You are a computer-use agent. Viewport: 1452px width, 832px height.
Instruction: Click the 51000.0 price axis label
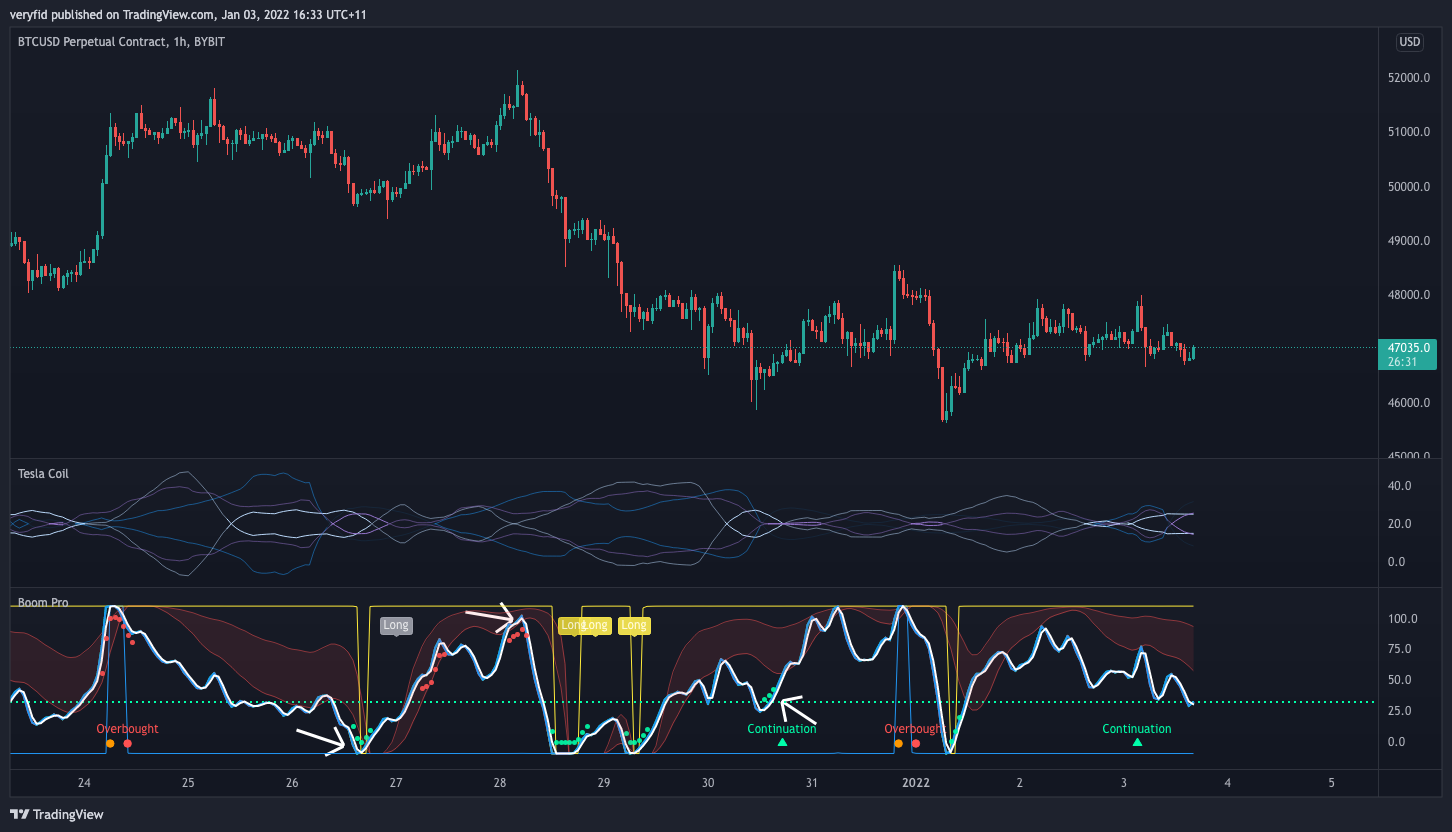point(1410,132)
